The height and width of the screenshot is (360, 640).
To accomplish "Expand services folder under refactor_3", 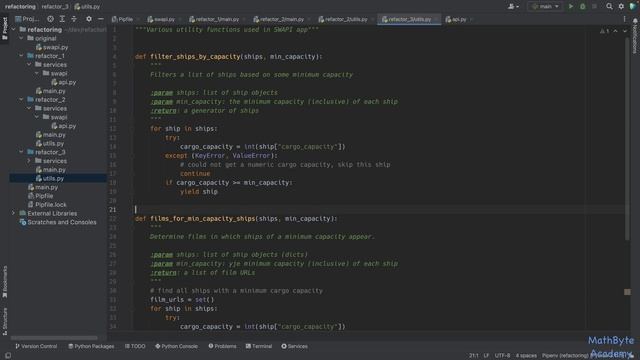I will click(x=29, y=161).
